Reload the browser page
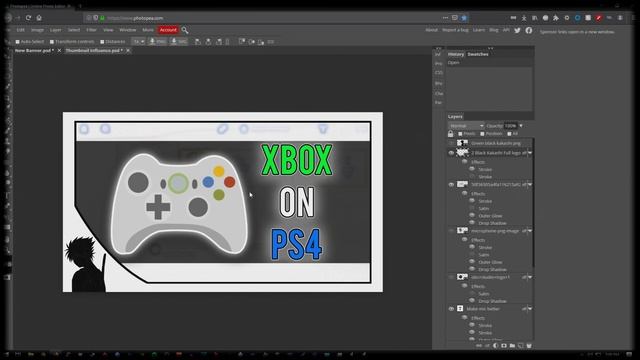Screen dimensions: 640x360 pyautogui.click(x=28, y=18)
